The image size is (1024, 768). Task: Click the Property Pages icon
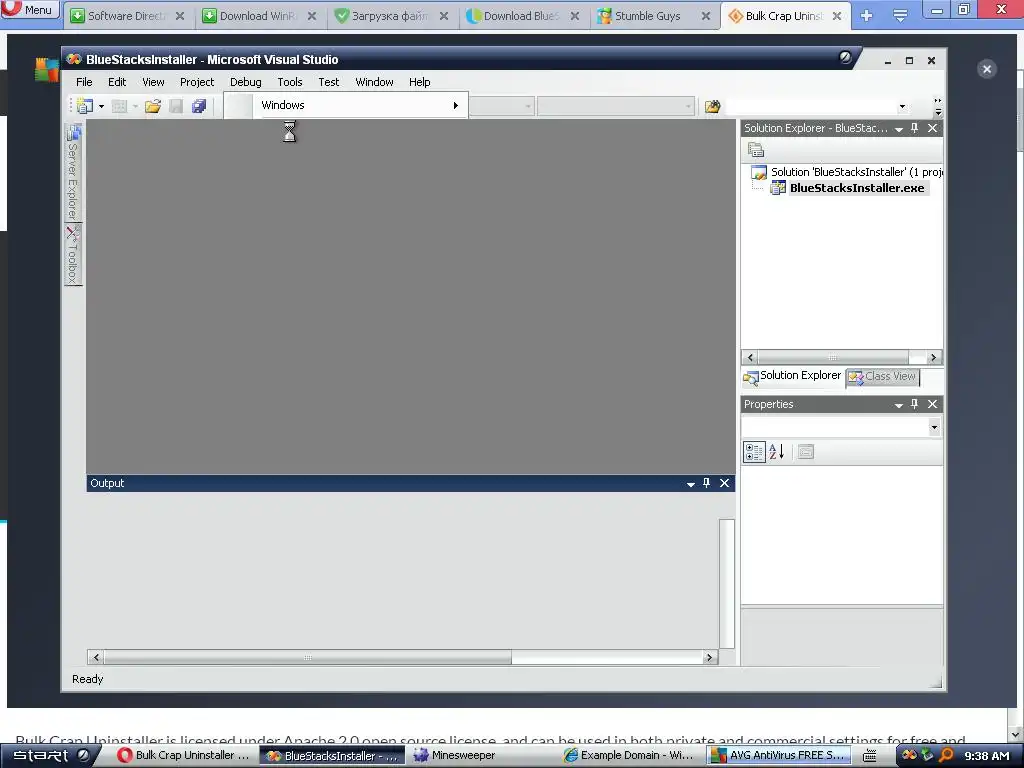(x=806, y=451)
